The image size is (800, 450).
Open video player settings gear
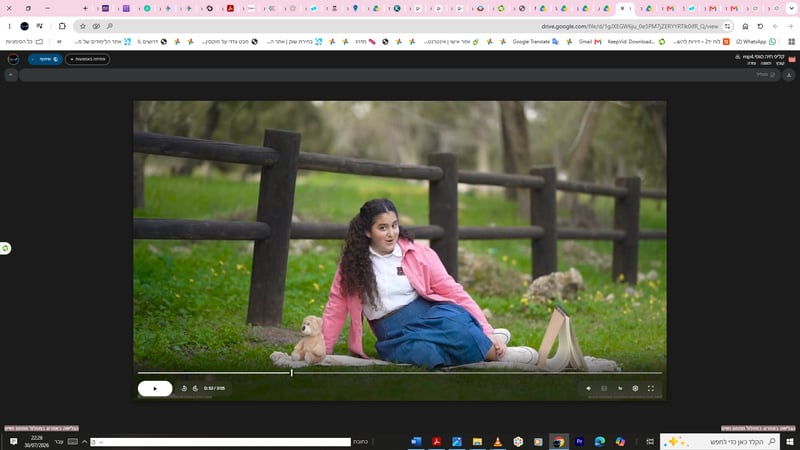pyautogui.click(x=635, y=388)
